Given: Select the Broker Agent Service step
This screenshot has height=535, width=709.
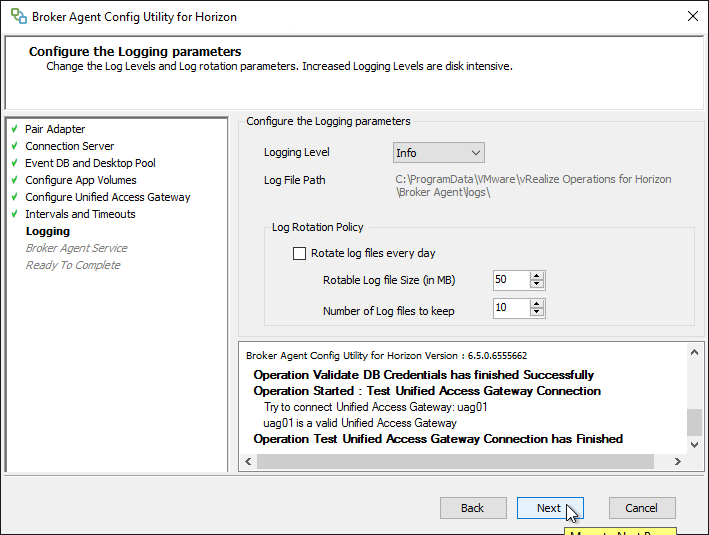Looking at the screenshot, I should (76, 248).
